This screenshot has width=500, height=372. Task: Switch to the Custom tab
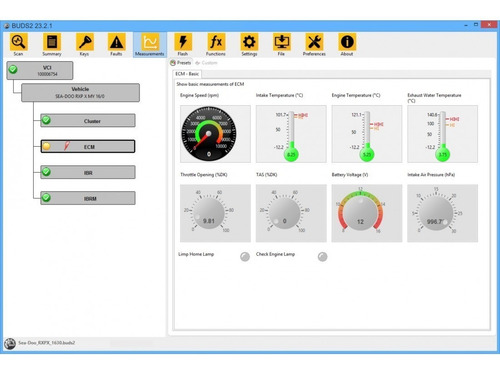(x=206, y=63)
